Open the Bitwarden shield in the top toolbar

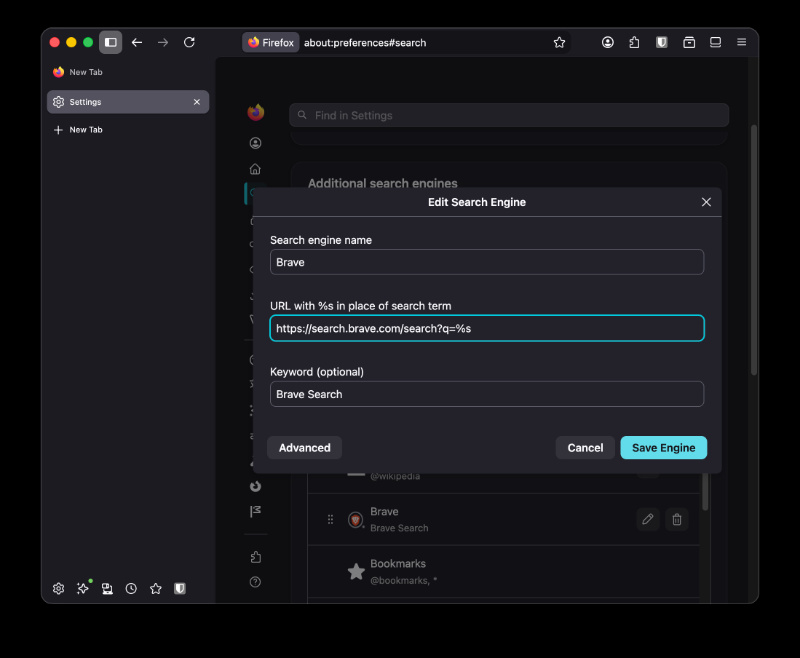[x=661, y=42]
